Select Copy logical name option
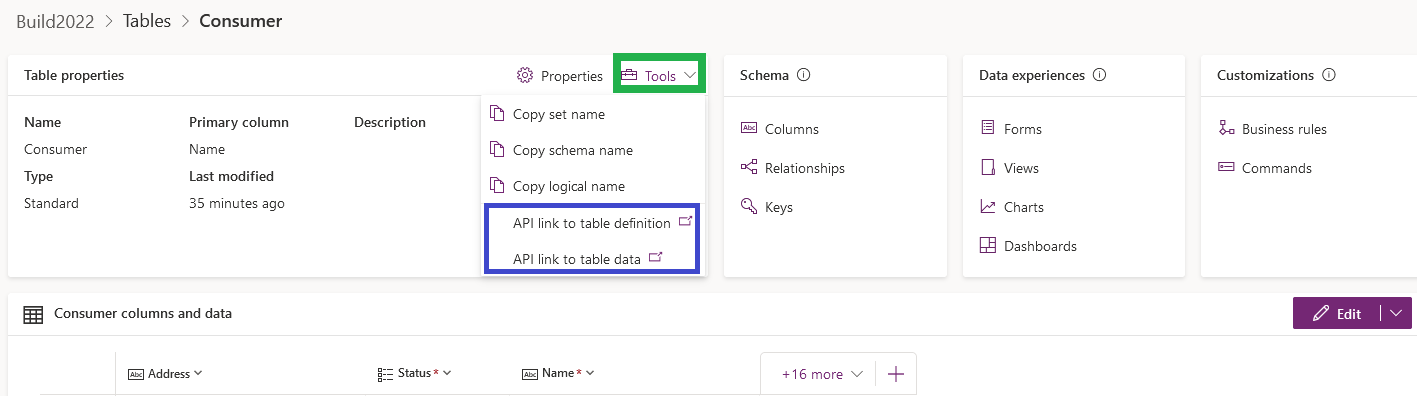Screen dimensions: 1417x406 coord(568,186)
